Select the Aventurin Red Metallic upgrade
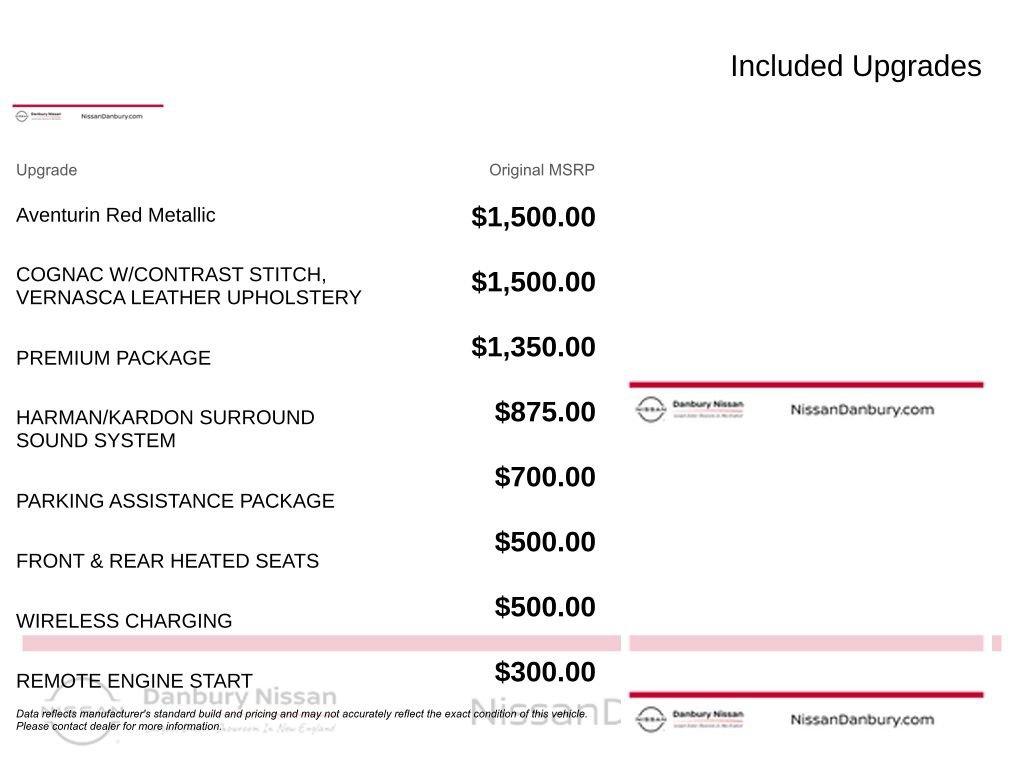The width and height of the screenshot is (1024, 768). tap(116, 215)
